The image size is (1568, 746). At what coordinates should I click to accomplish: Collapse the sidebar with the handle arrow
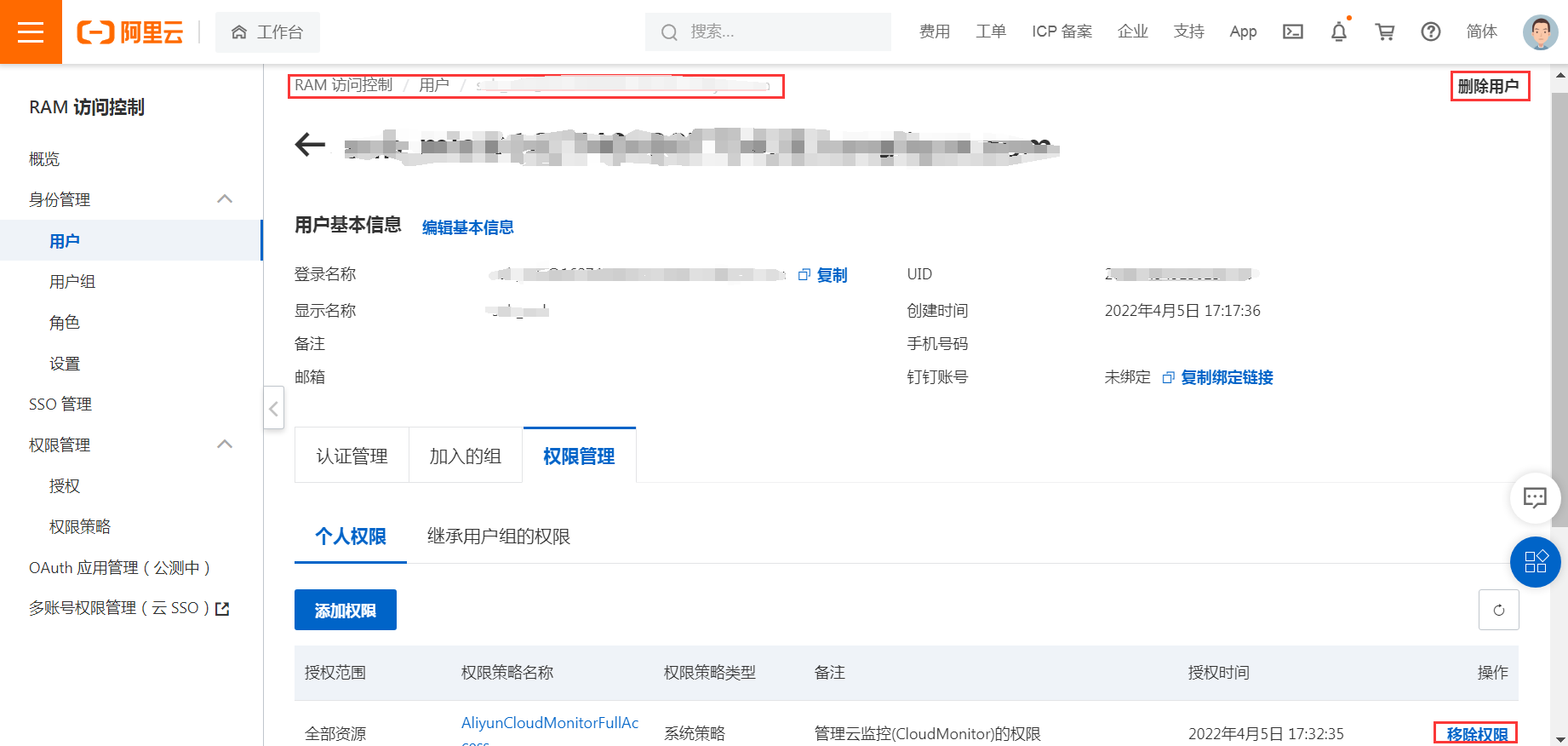273,408
